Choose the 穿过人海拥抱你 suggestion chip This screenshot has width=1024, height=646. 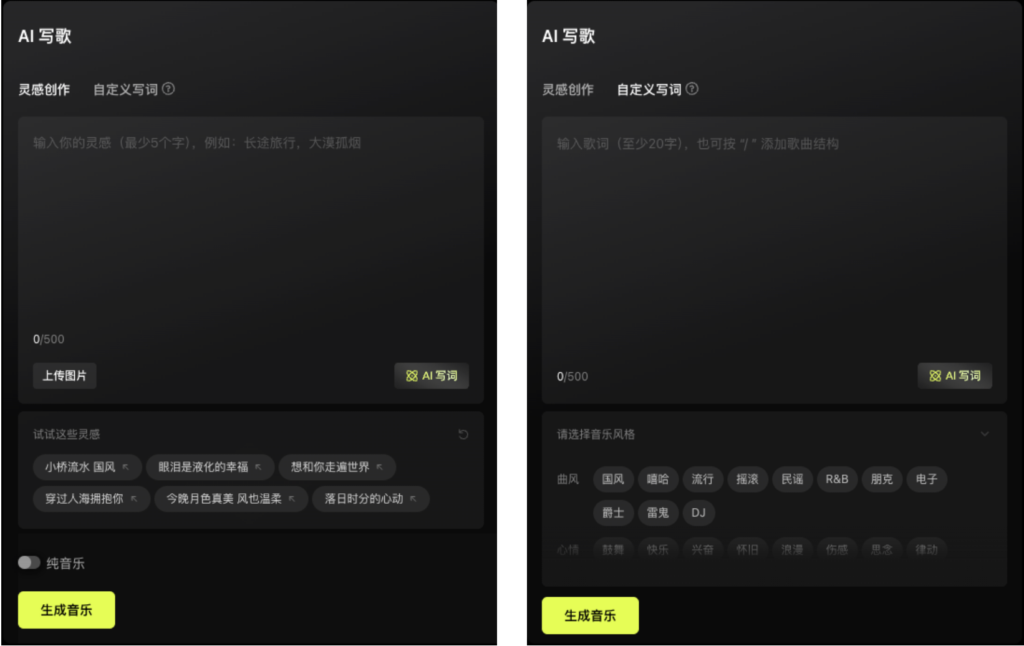91,499
